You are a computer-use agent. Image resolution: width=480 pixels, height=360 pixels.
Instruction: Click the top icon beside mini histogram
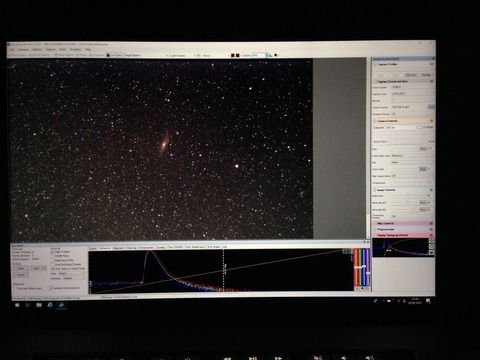point(431,241)
